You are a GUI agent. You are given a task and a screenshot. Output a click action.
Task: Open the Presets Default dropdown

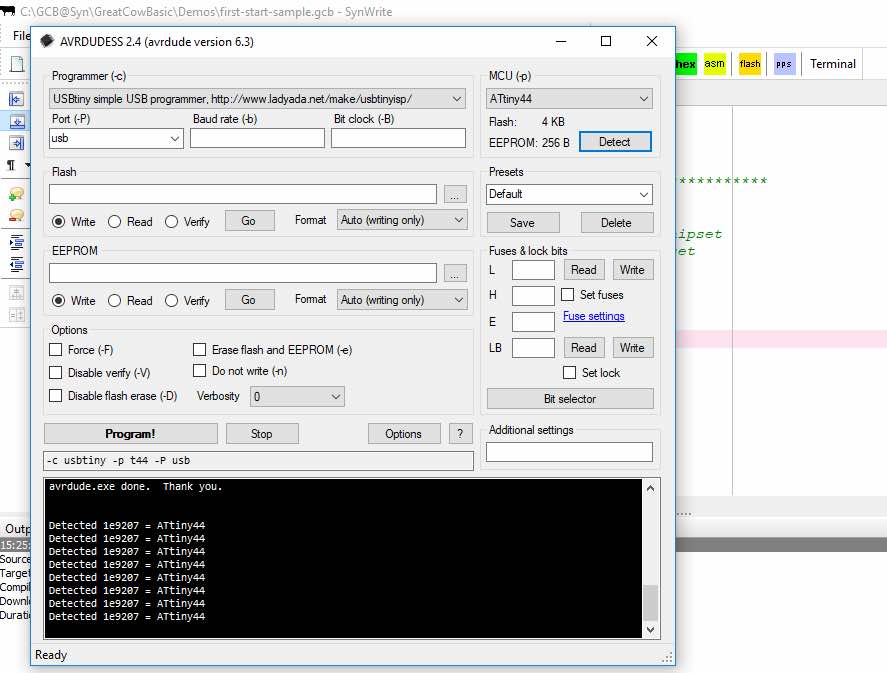(x=569, y=195)
